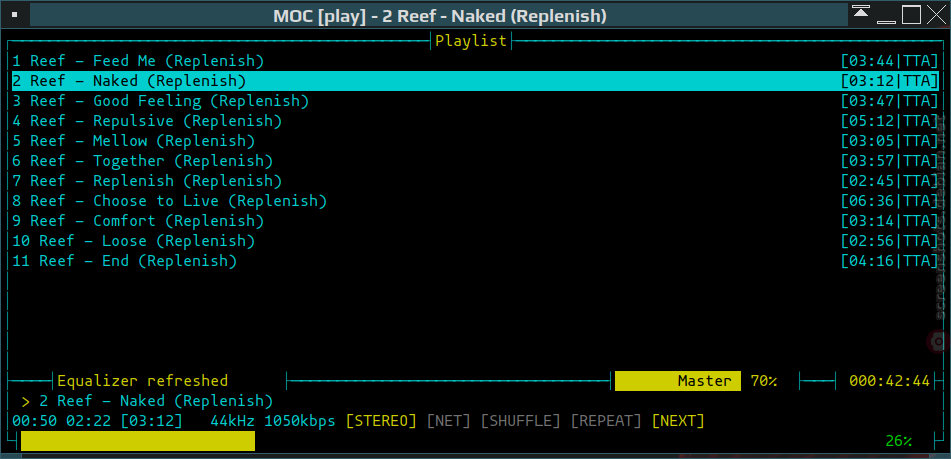Click the Playlist panel title
951x459 pixels.
[x=471, y=41]
